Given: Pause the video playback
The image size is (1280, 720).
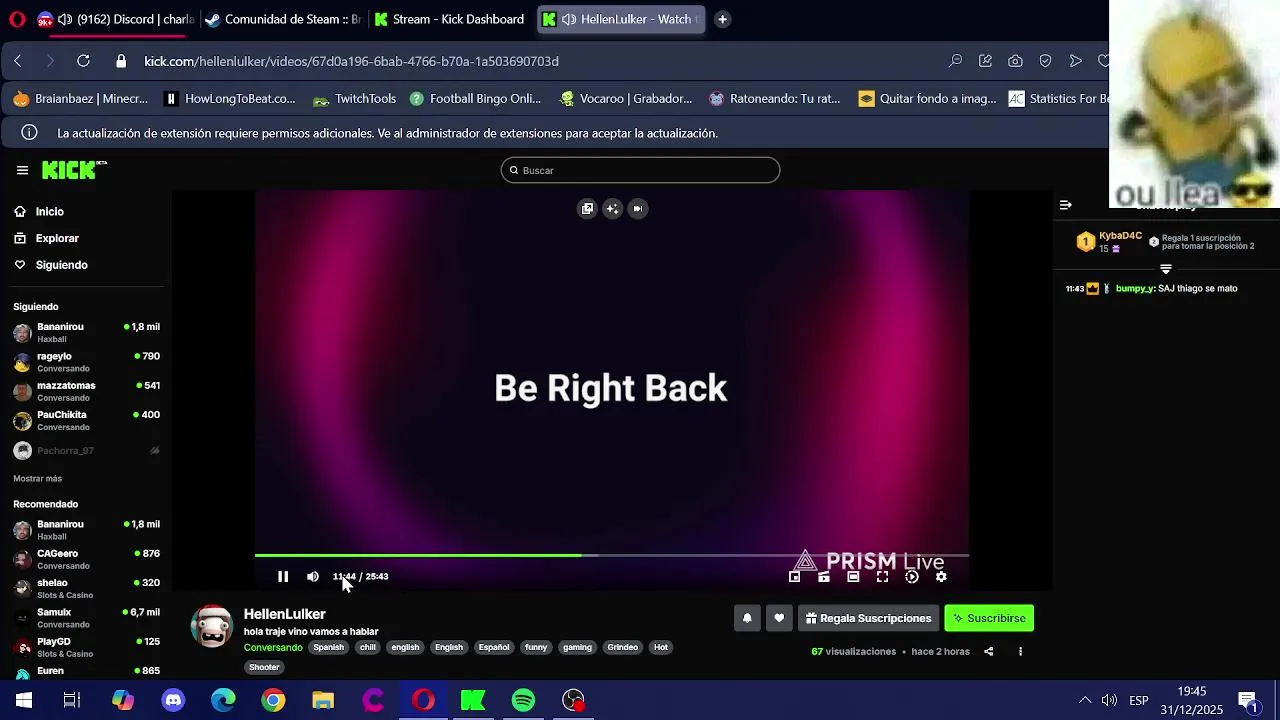Looking at the screenshot, I should tap(283, 577).
